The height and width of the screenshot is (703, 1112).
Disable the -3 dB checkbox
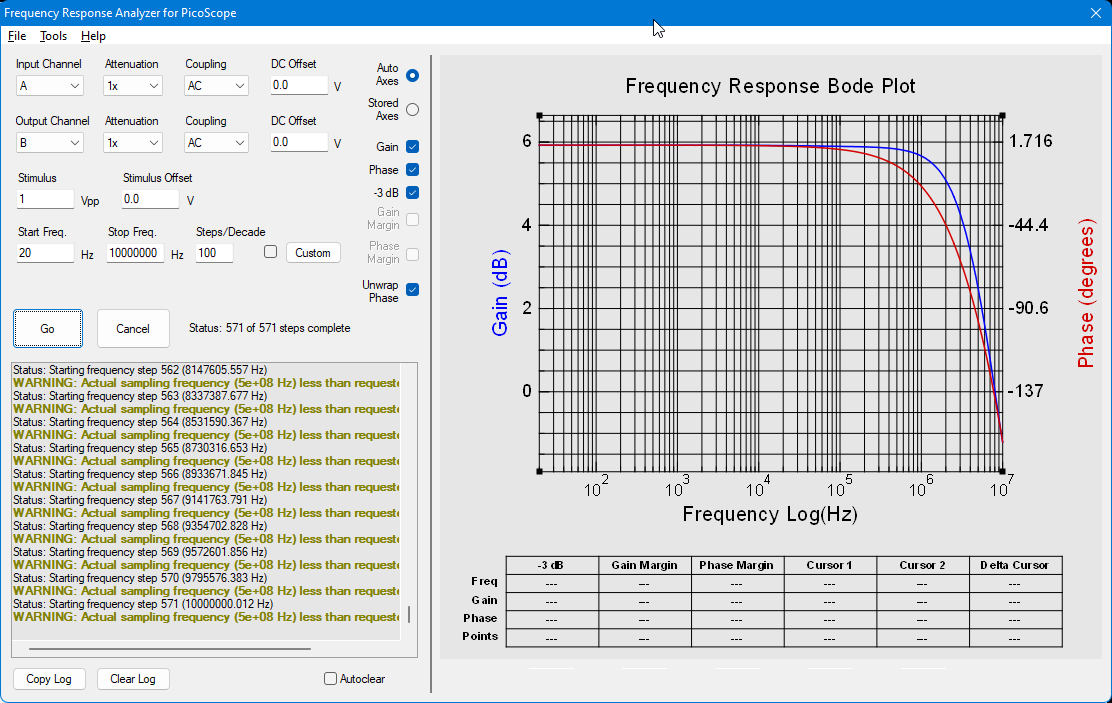pos(412,192)
